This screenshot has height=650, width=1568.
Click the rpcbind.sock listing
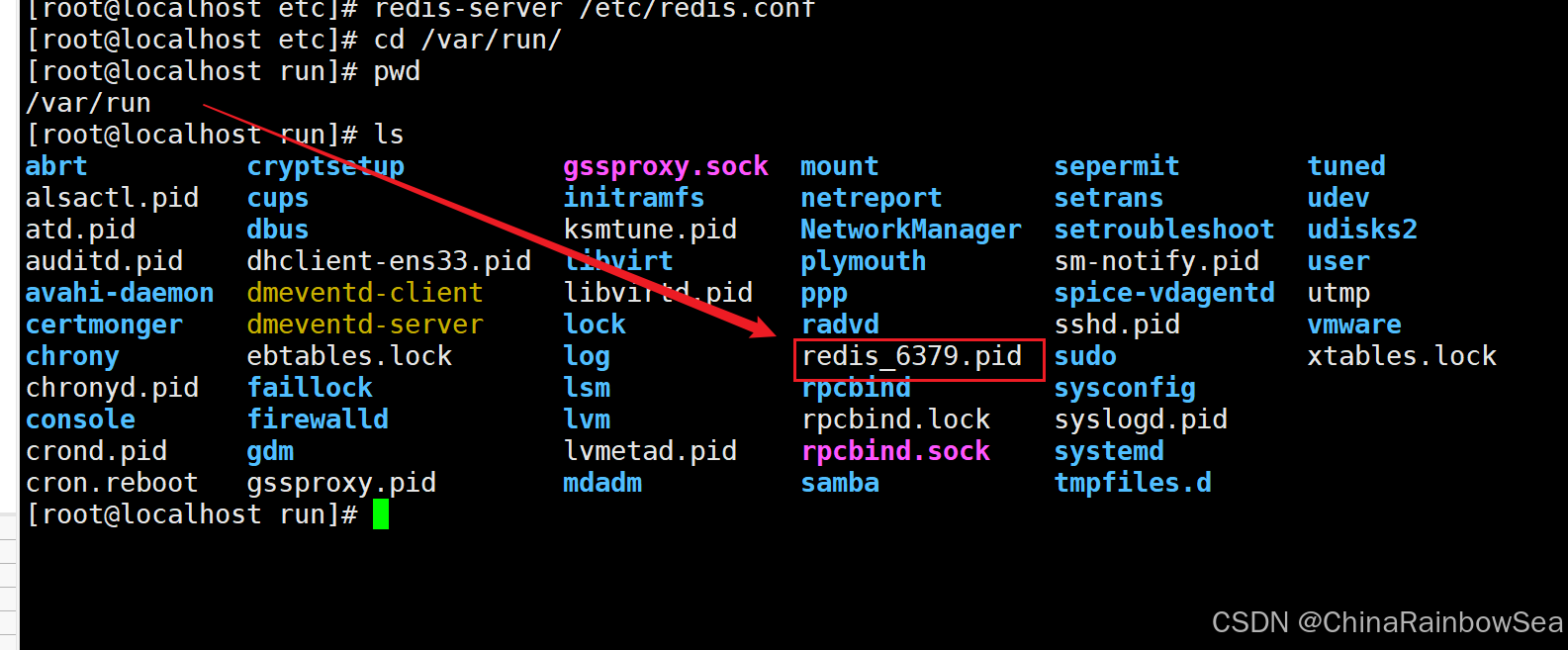[x=895, y=452]
